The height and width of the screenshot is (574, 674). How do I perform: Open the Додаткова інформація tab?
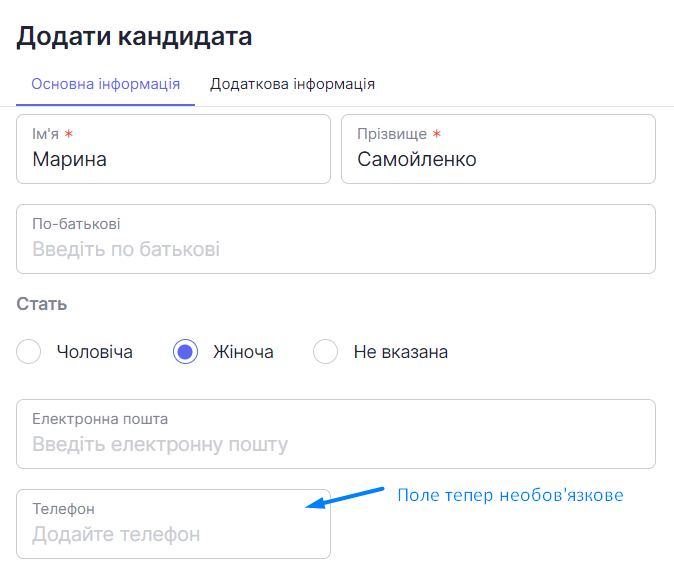click(292, 84)
